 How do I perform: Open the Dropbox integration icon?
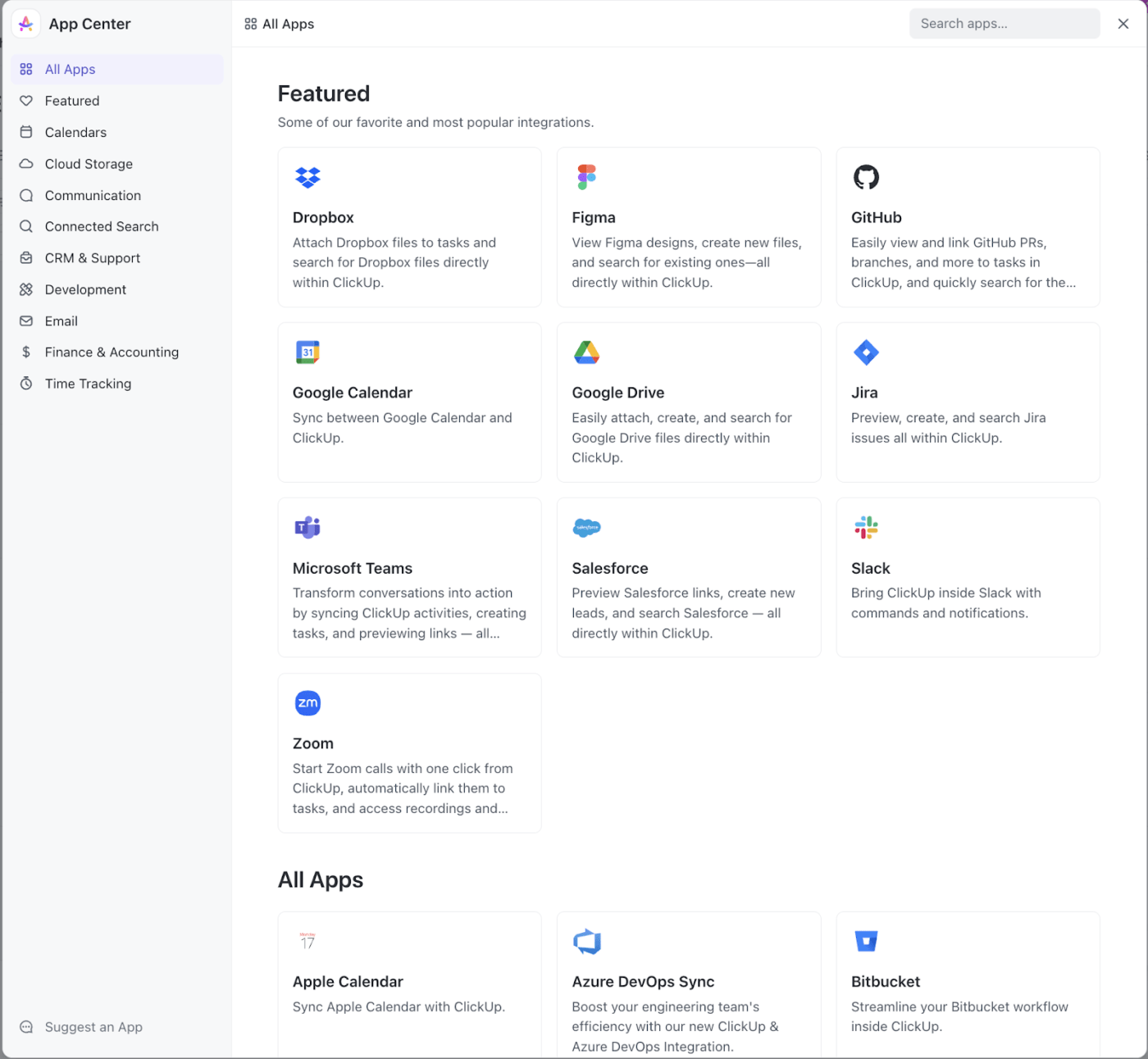(x=307, y=177)
